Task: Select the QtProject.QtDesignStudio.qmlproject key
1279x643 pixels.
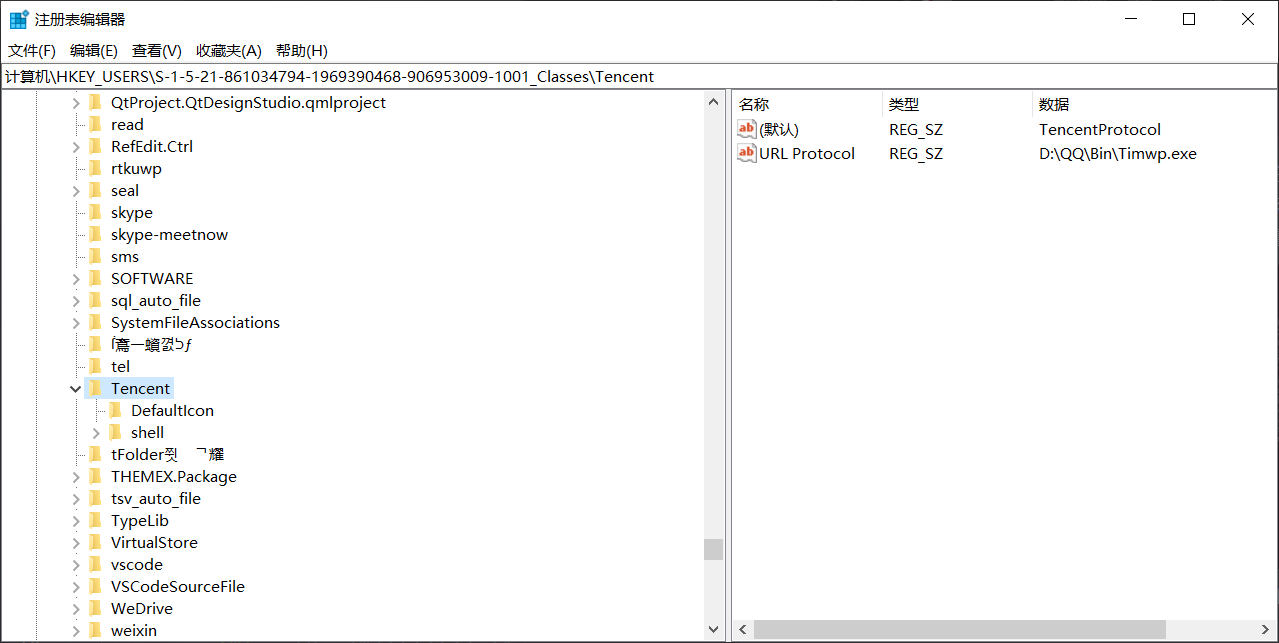Action: 248,102
